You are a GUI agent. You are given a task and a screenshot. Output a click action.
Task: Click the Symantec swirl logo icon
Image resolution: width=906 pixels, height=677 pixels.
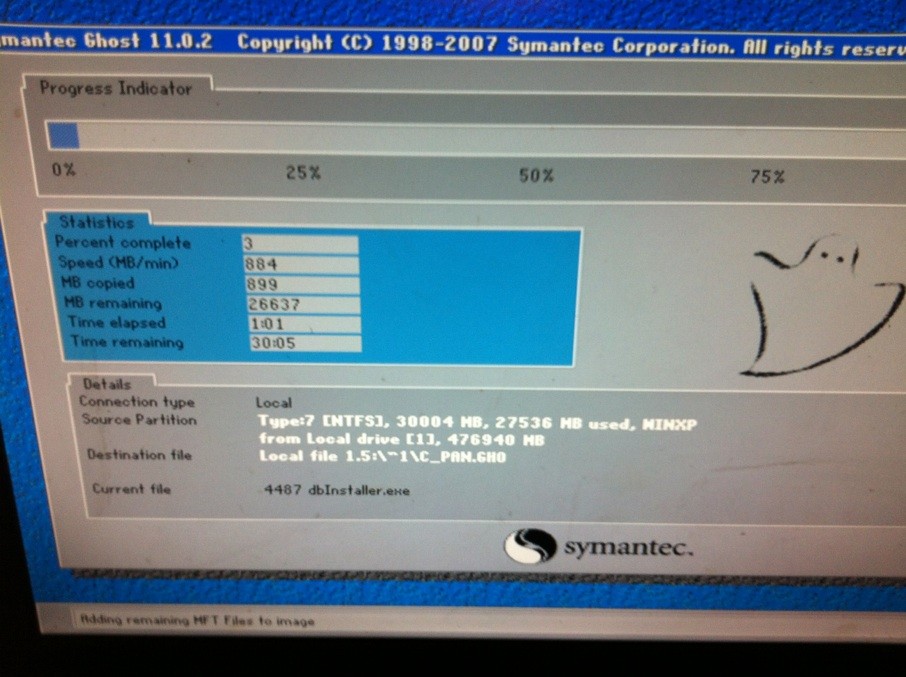click(530, 545)
